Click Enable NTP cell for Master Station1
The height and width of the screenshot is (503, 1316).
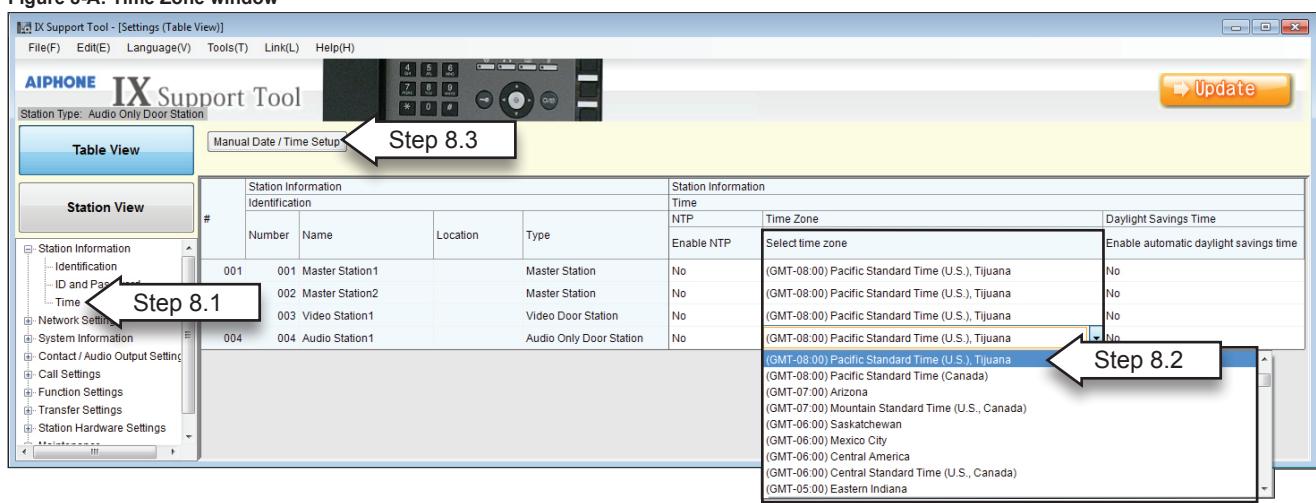tap(714, 270)
